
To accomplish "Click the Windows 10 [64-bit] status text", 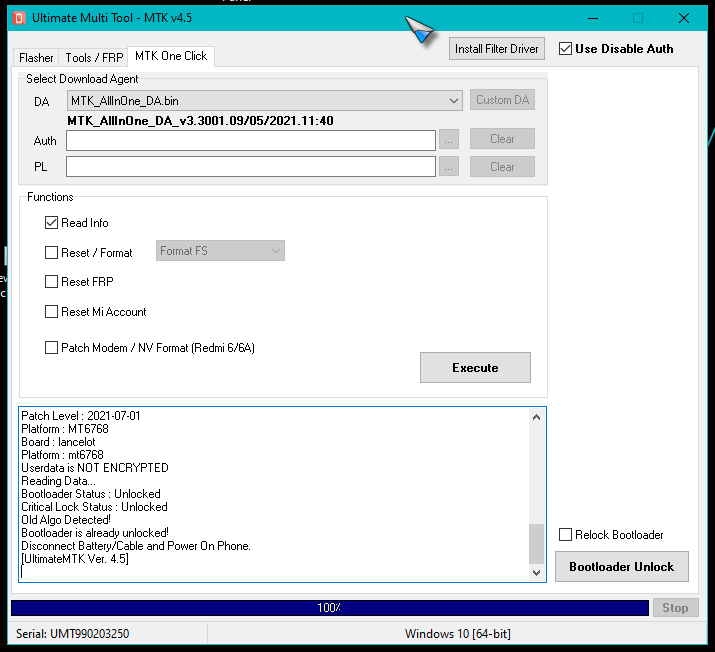I will point(457,634).
